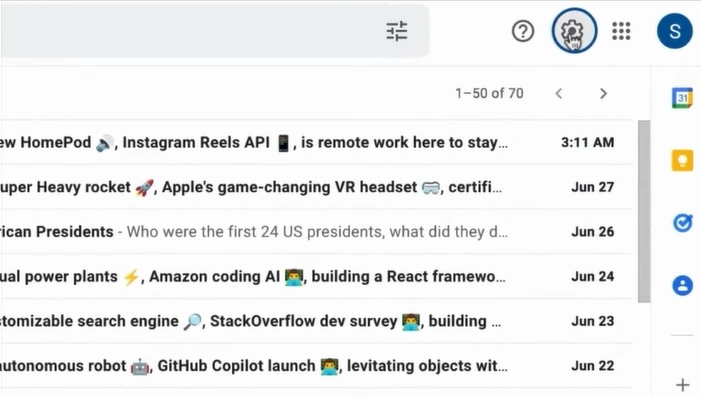This screenshot has width=701, height=397.
Task: Click the Jun 24 date
Action: tap(592, 276)
